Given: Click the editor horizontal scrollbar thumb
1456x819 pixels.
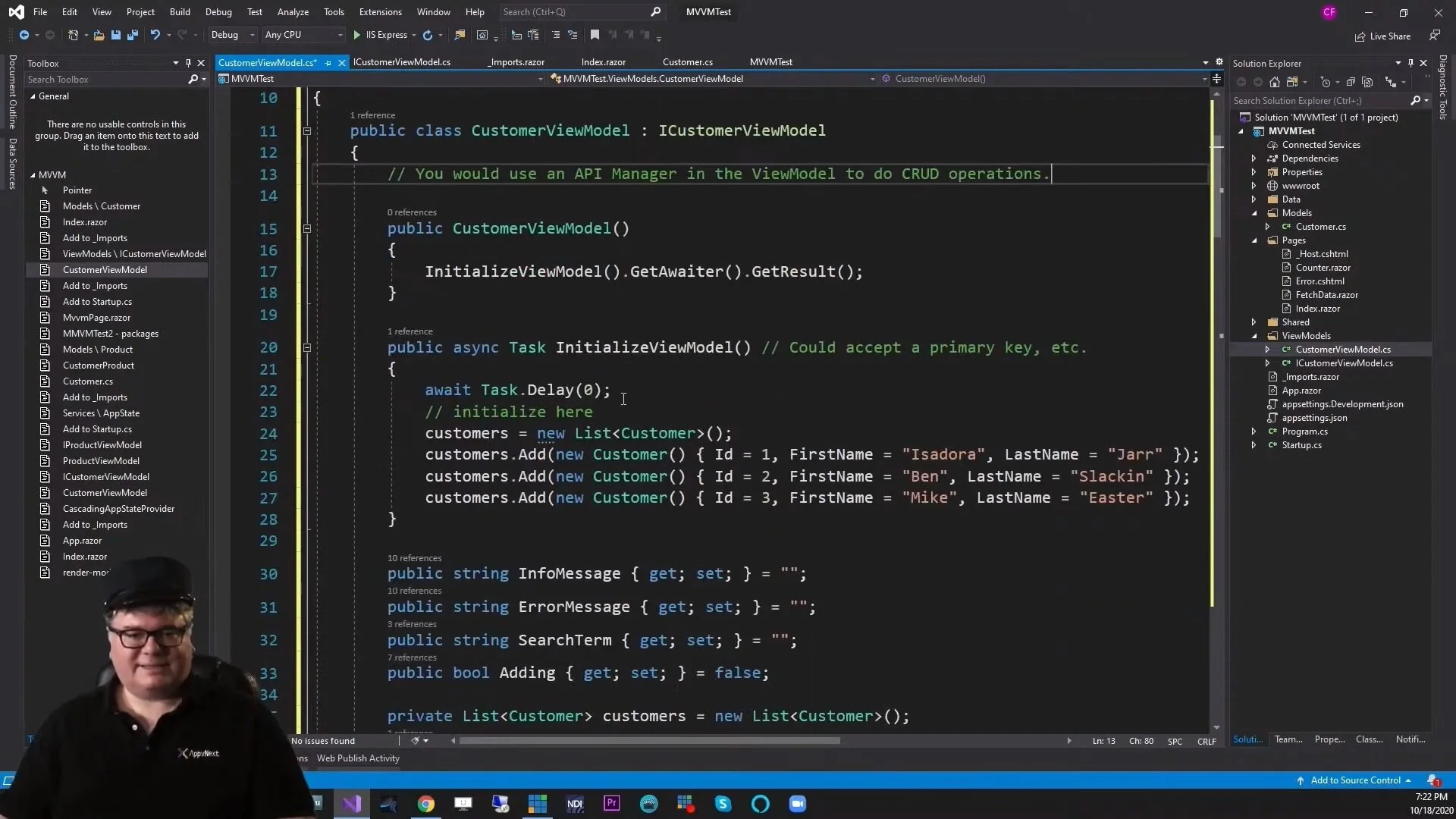Looking at the screenshot, I should click(649, 741).
